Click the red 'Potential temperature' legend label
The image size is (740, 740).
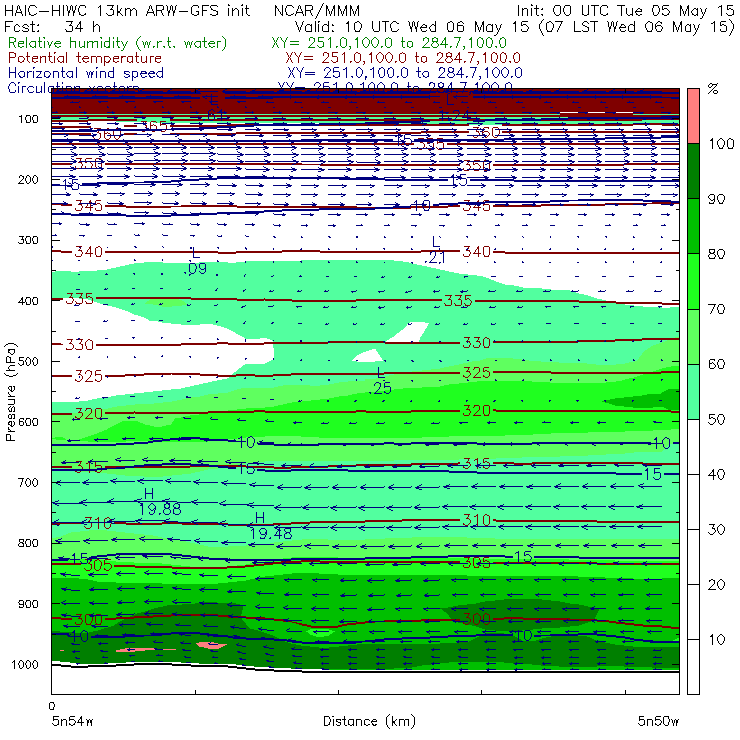pyautogui.click(x=85, y=58)
